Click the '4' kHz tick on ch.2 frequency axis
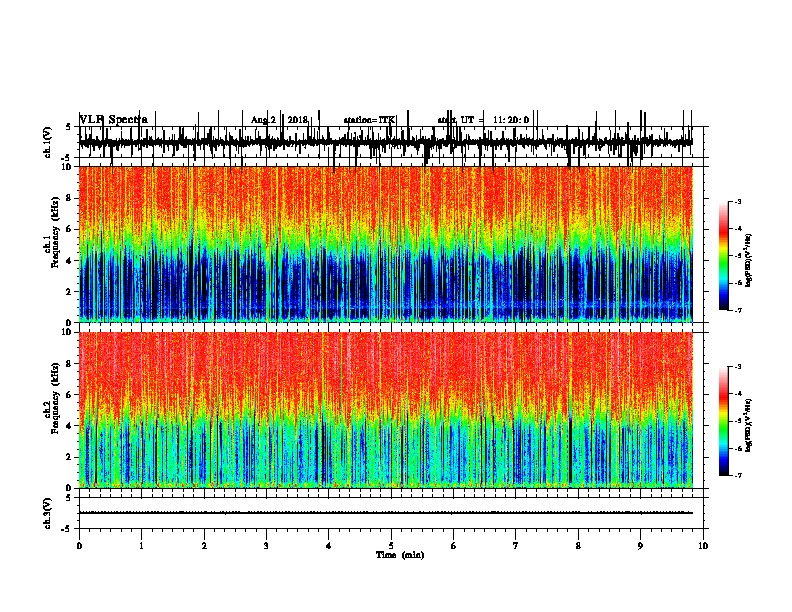The image size is (792, 612). pyautogui.click(x=70, y=426)
